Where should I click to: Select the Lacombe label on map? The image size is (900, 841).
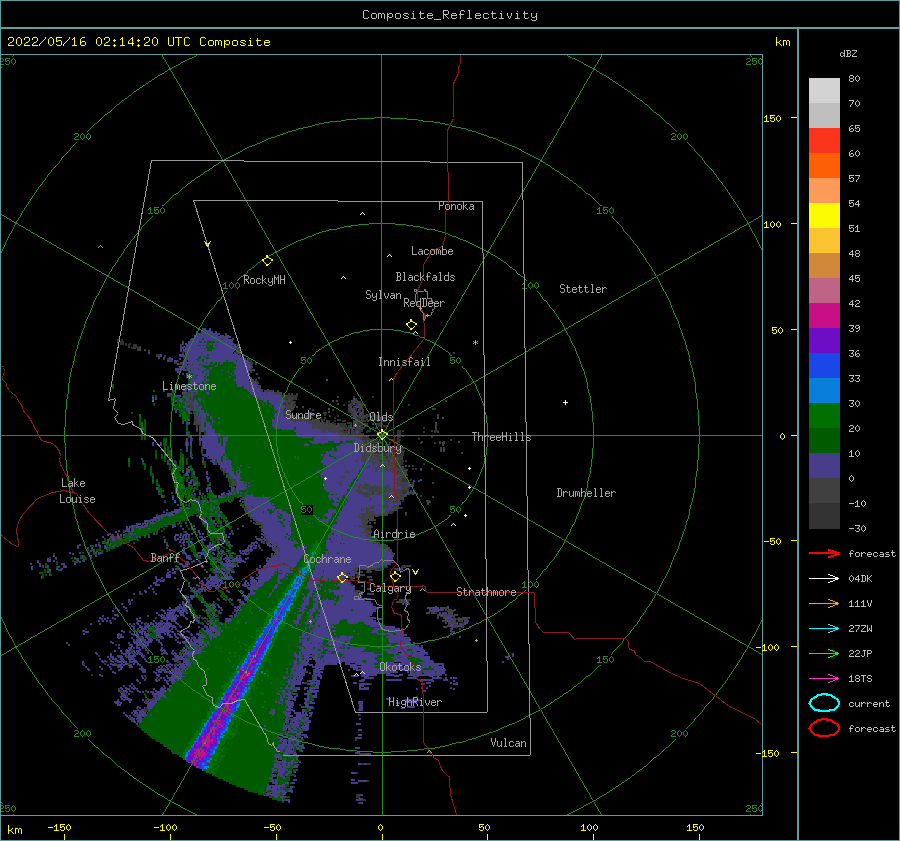click(x=432, y=251)
